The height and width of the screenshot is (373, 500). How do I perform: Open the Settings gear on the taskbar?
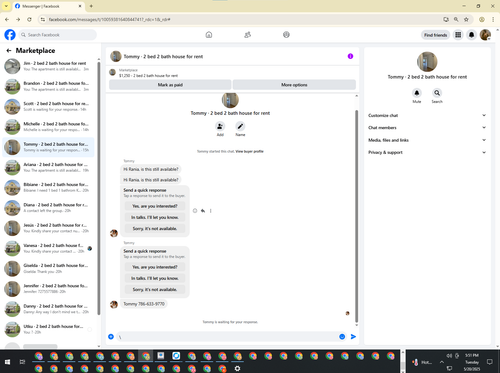coord(237,368)
